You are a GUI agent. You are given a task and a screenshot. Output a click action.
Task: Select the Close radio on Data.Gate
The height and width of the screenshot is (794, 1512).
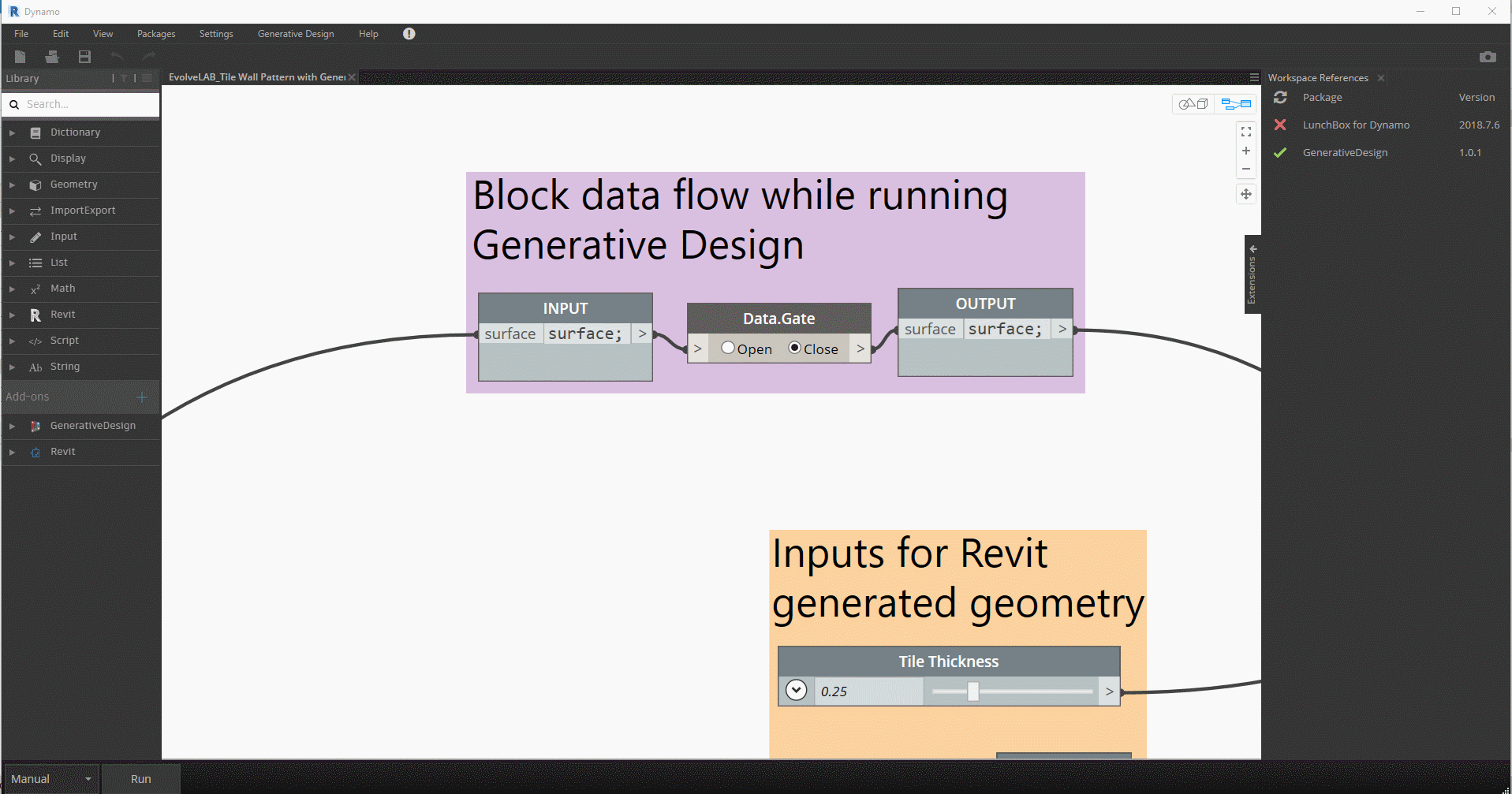795,348
